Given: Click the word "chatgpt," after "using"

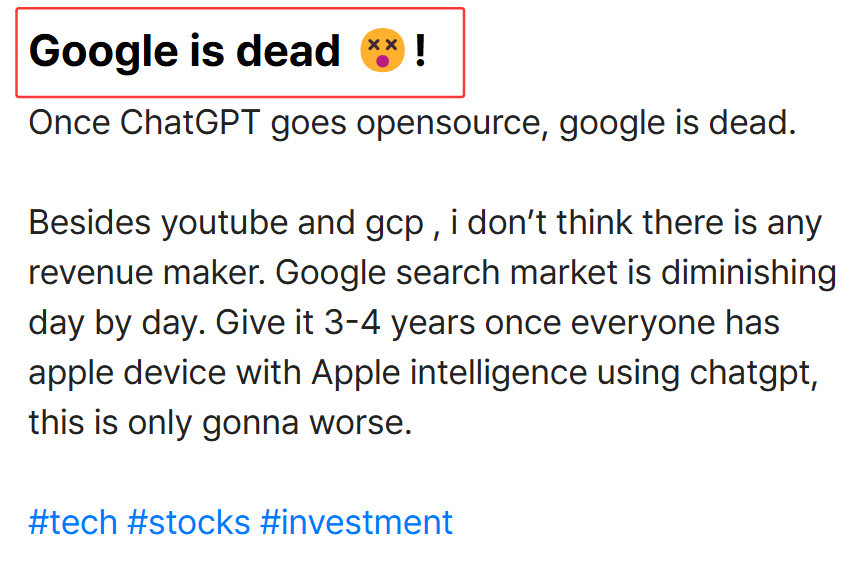Looking at the screenshot, I should [x=754, y=374].
